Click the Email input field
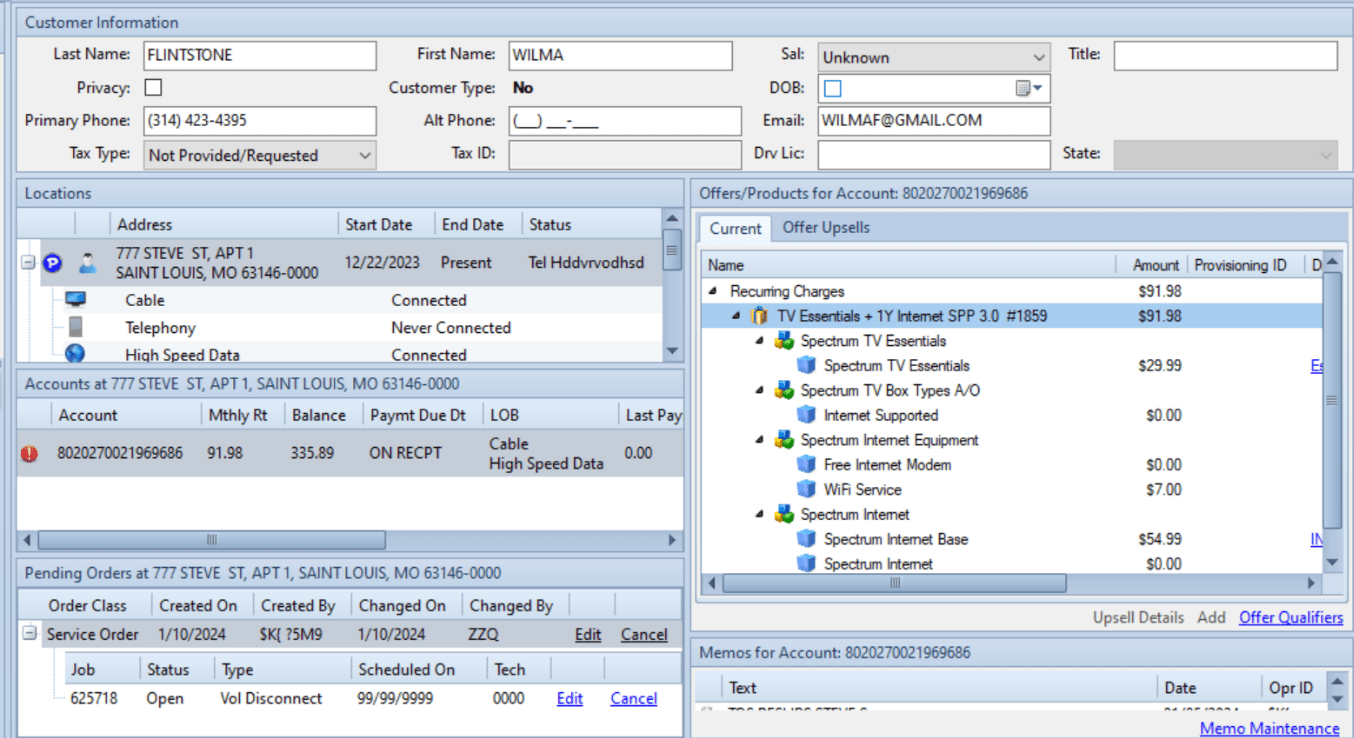1354x738 pixels. [933, 121]
